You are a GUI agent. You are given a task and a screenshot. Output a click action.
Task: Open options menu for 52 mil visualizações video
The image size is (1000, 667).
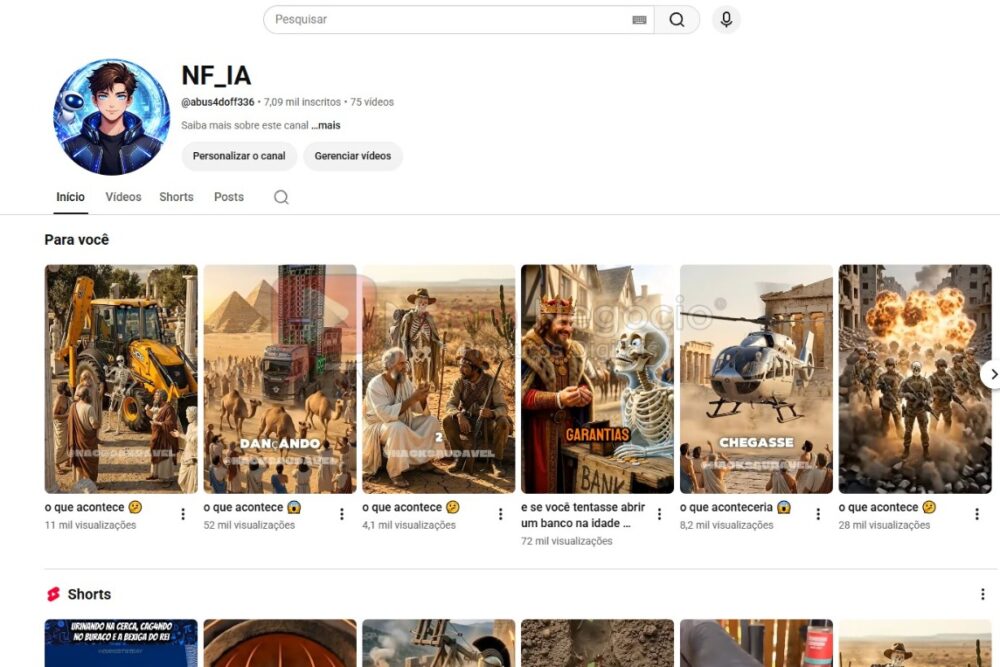point(342,514)
